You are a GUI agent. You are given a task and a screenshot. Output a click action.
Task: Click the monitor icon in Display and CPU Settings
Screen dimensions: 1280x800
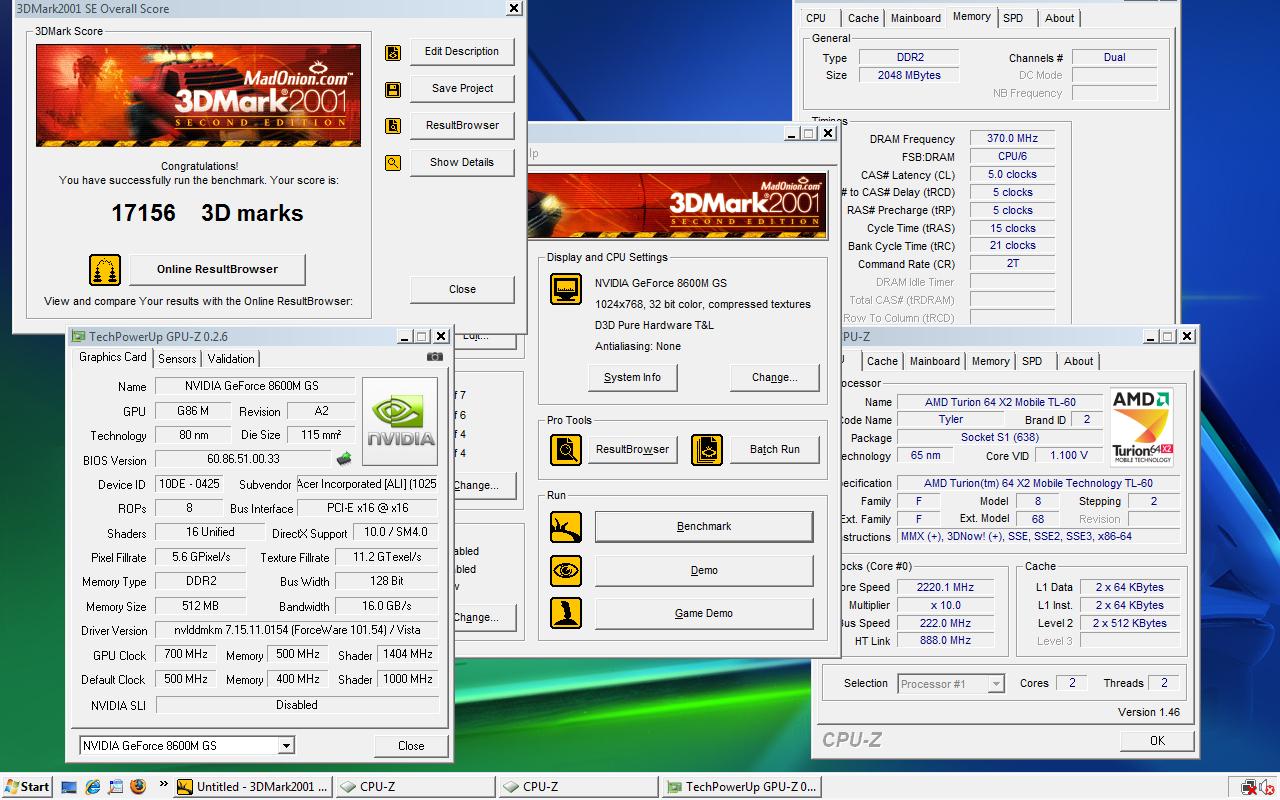(x=566, y=290)
